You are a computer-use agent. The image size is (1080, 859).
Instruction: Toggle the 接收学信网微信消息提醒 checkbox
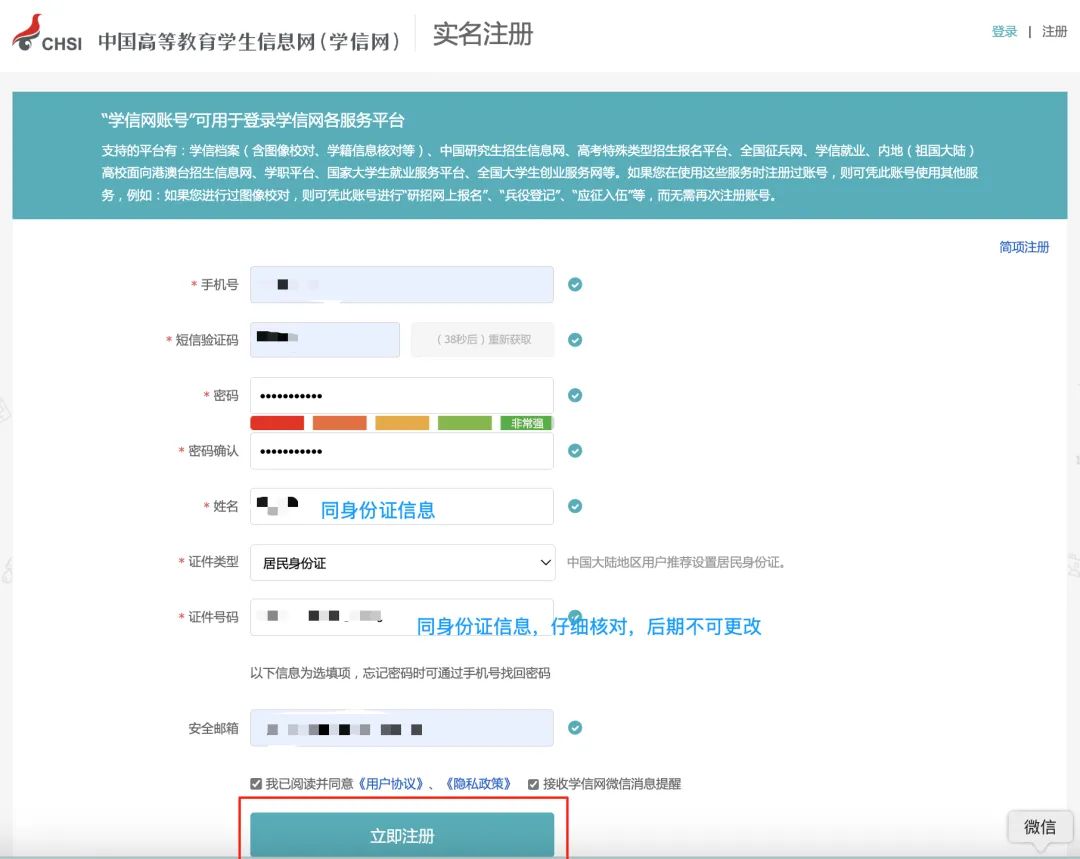coord(533,784)
